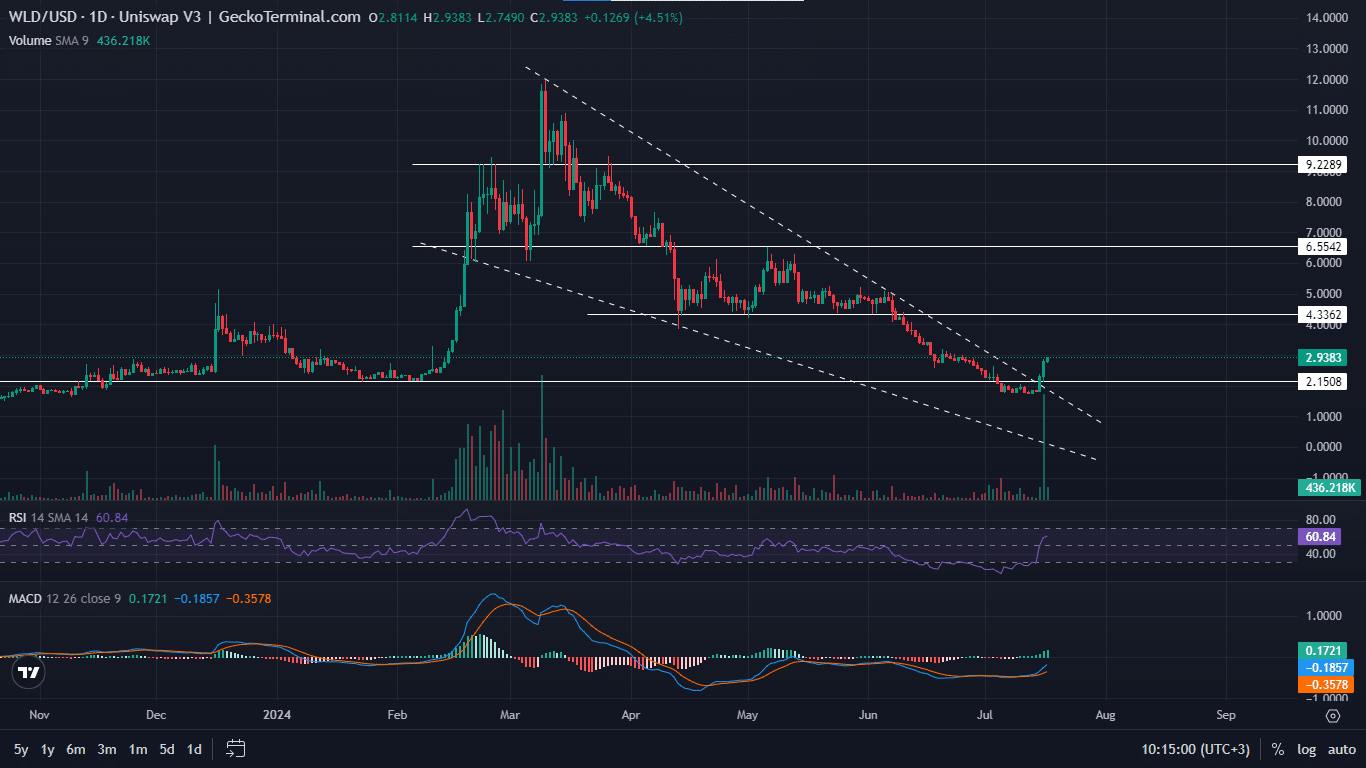The image size is (1366, 768).
Task: Click the Mar label on time axis
Action: pyautogui.click(x=510, y=715)
